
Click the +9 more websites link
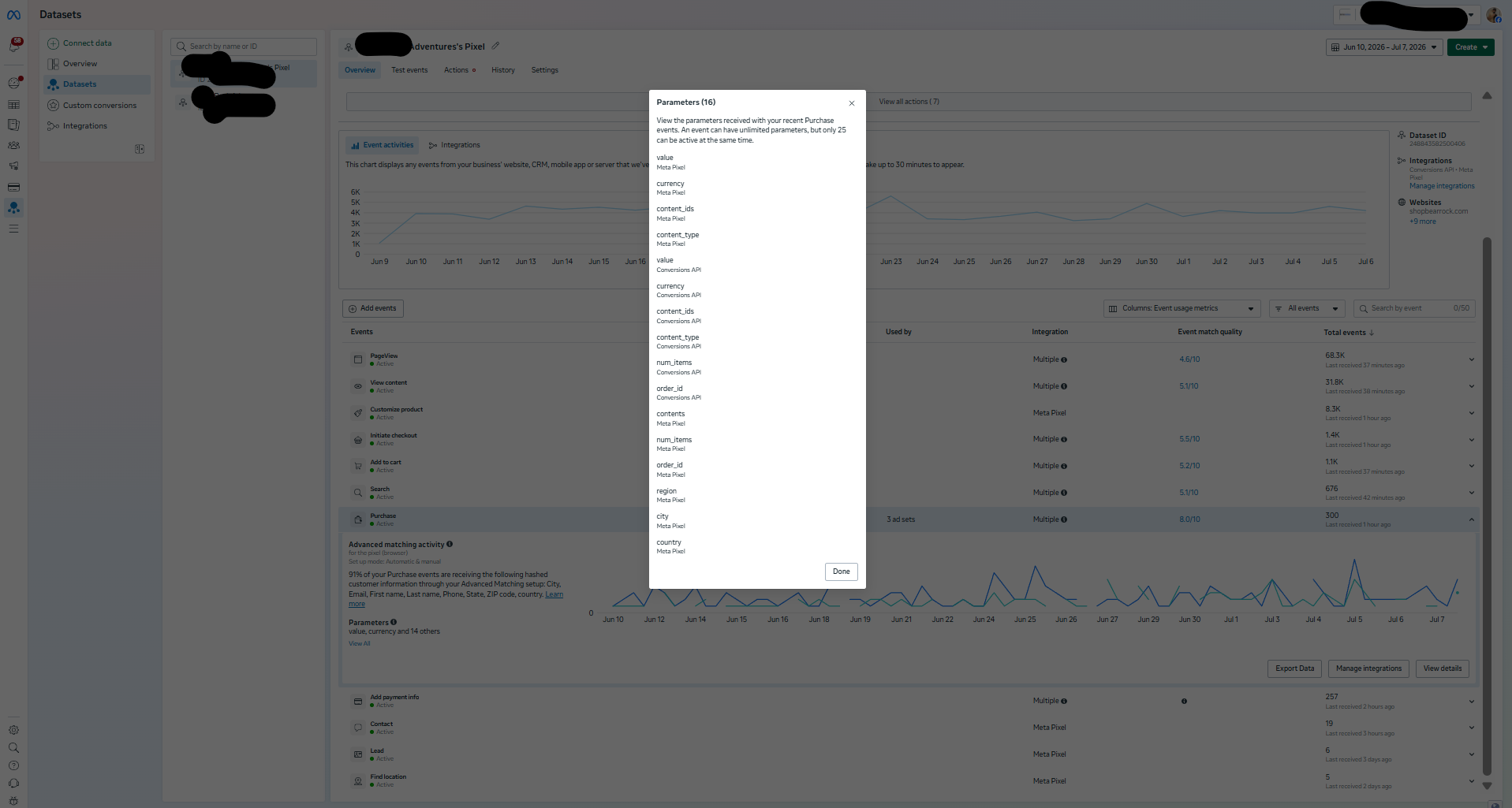[1423, 222]
